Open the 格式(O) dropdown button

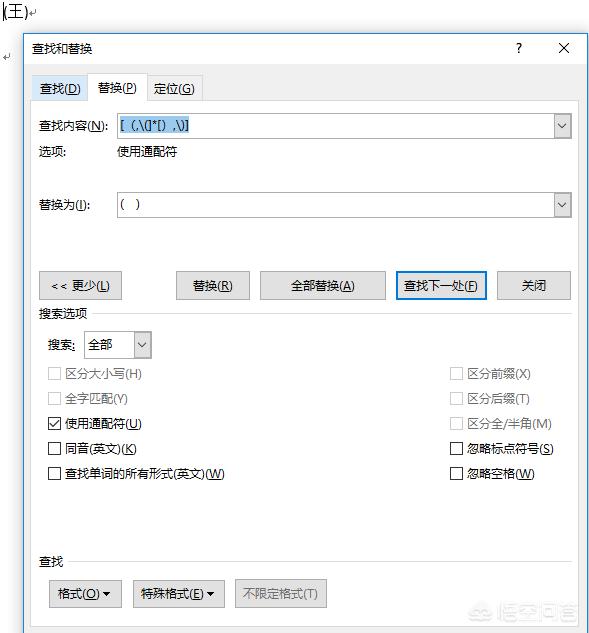pos(85,593)
